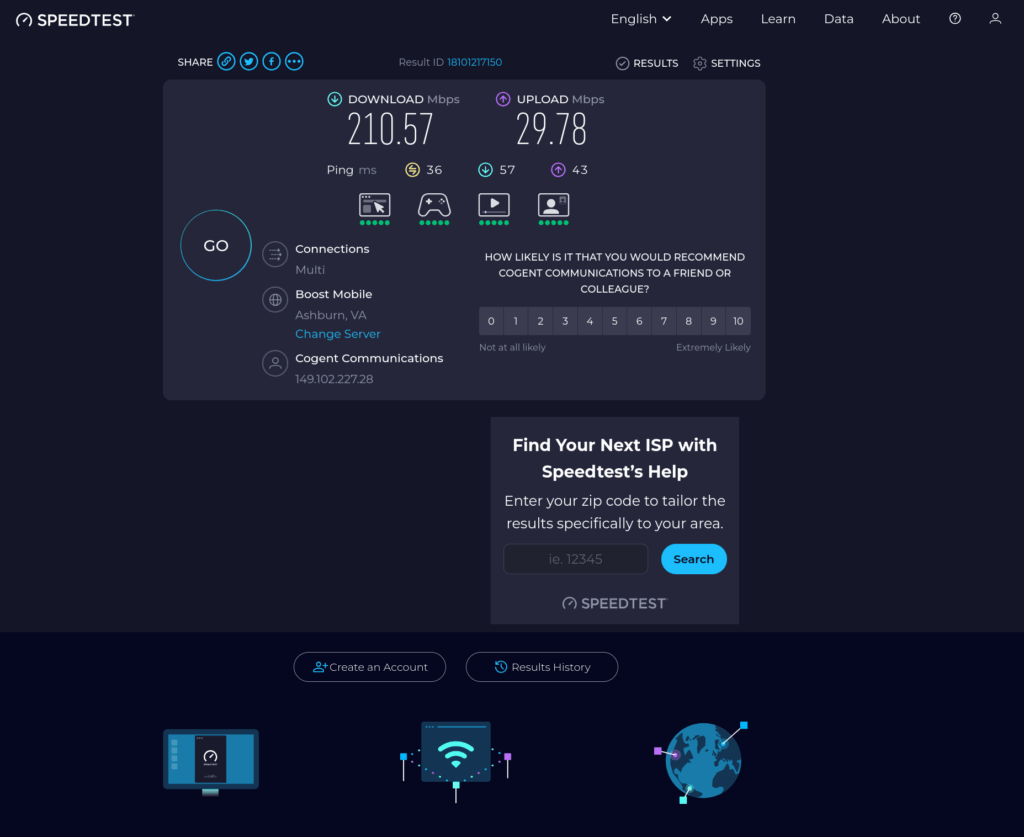Click the desktop app monitor illustration
Viewport: 1024px width, 837px height.
pyautogui.click(x=211, y=762)
